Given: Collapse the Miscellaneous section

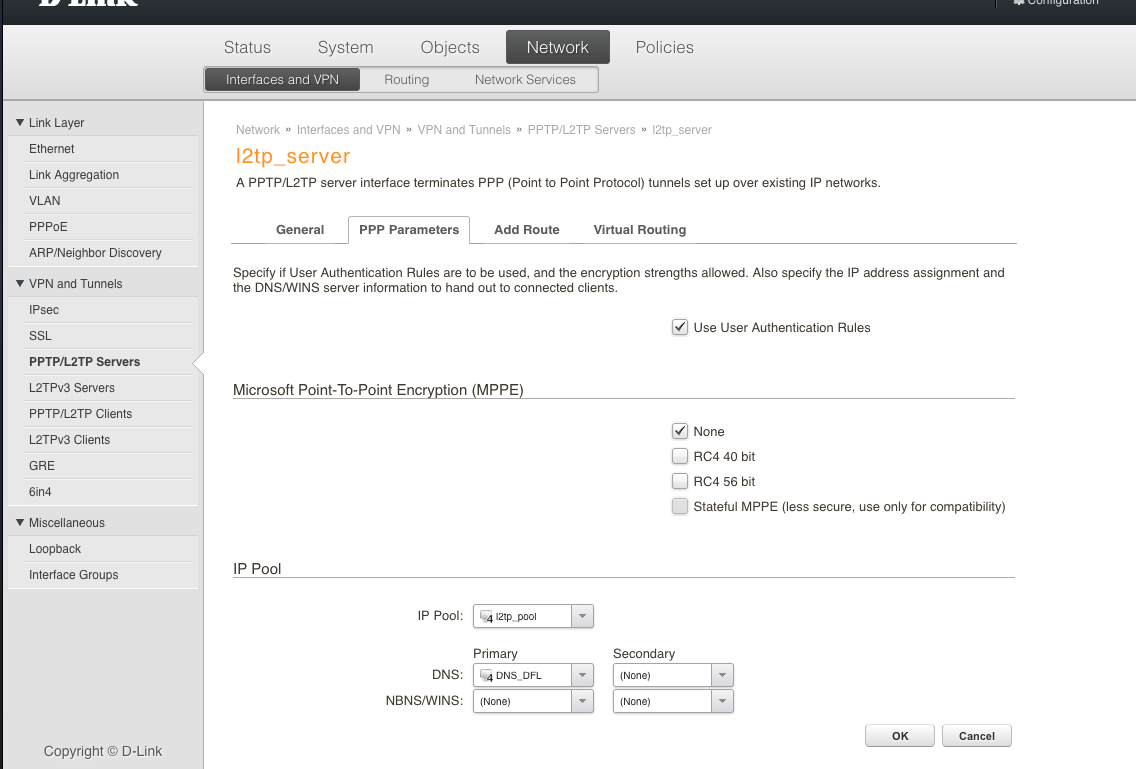Looking at the screenshot, I should point(20,523).
